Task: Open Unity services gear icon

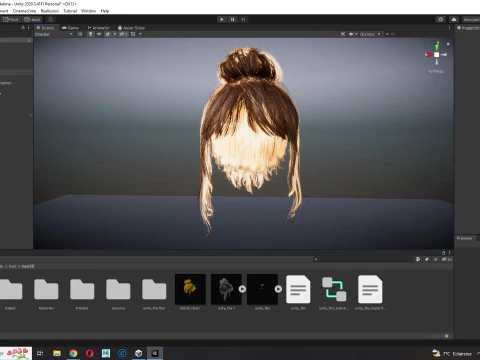Action: tap(441, 19)
